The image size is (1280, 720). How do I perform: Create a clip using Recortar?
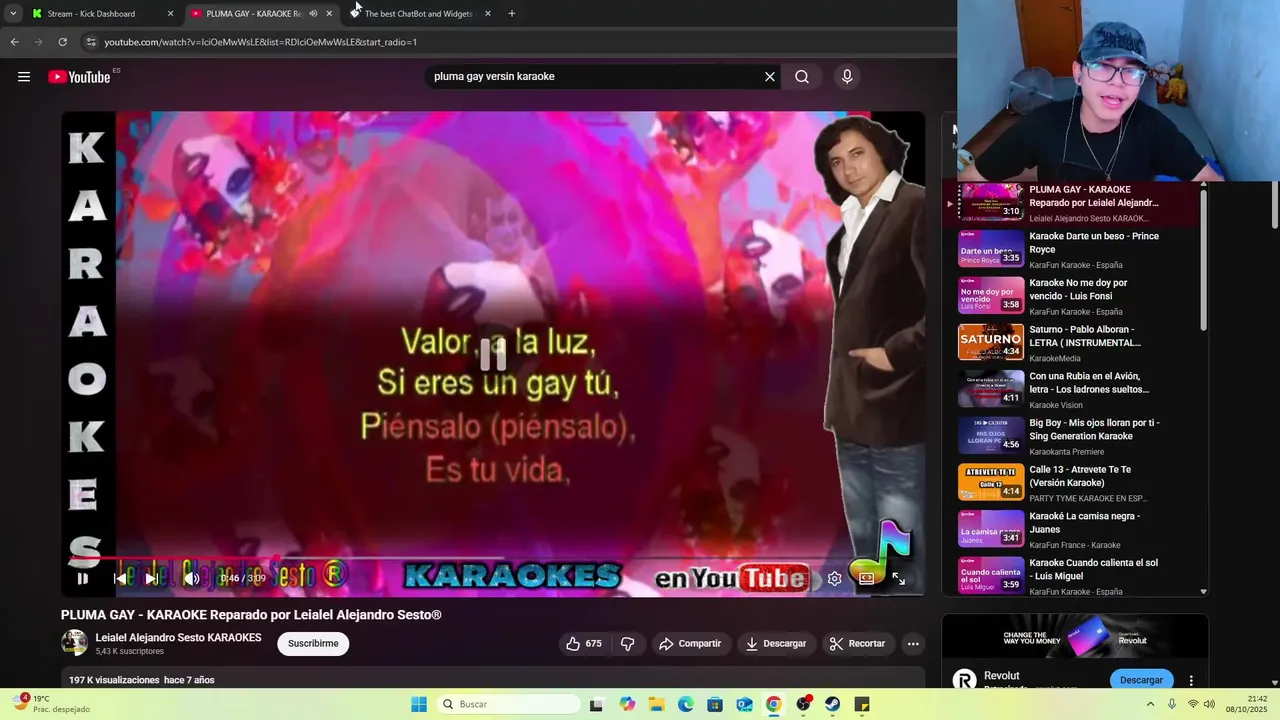858,644
